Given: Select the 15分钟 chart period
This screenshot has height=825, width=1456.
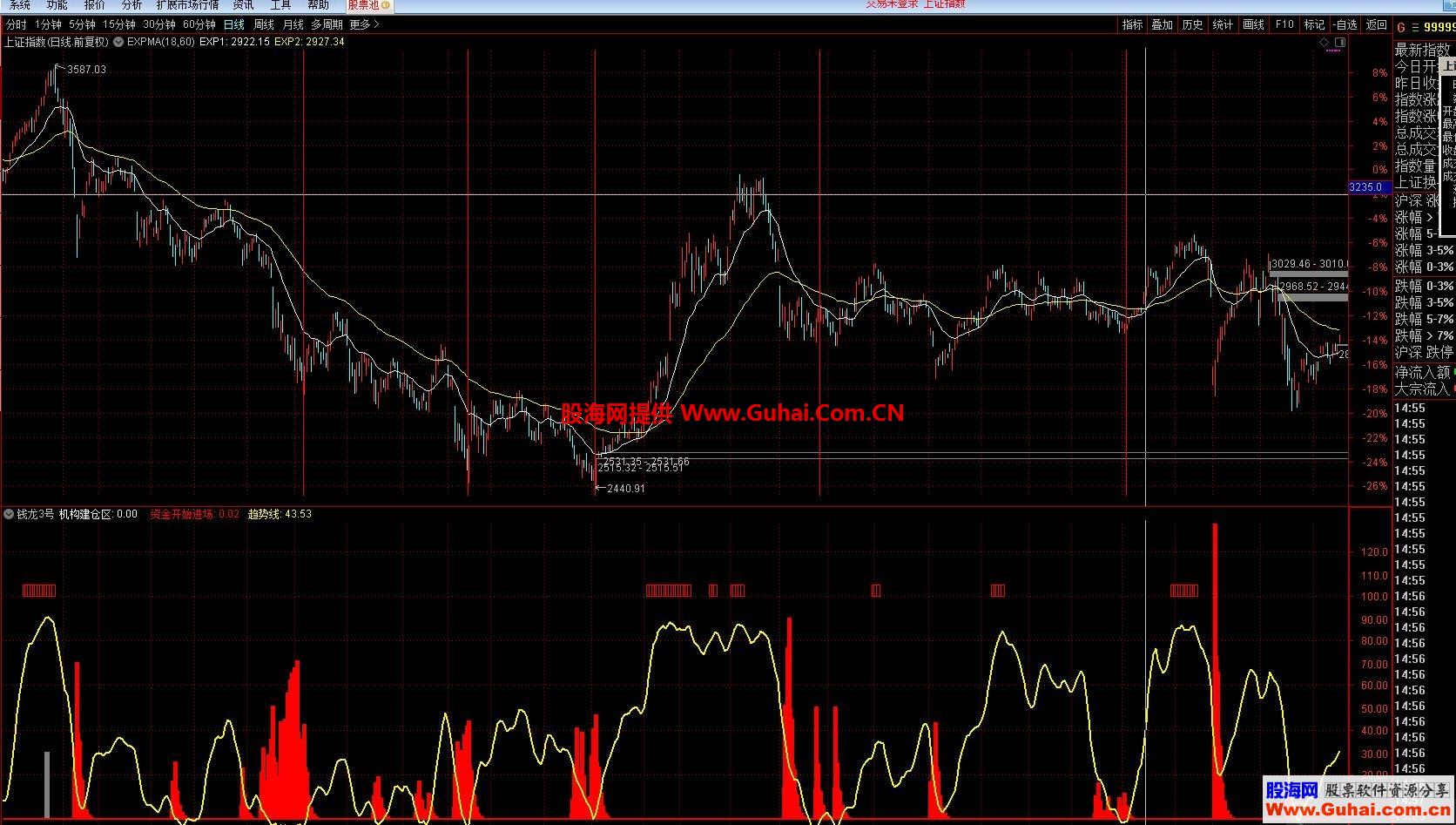Looking at the screenshot, I should coord(118,24).
